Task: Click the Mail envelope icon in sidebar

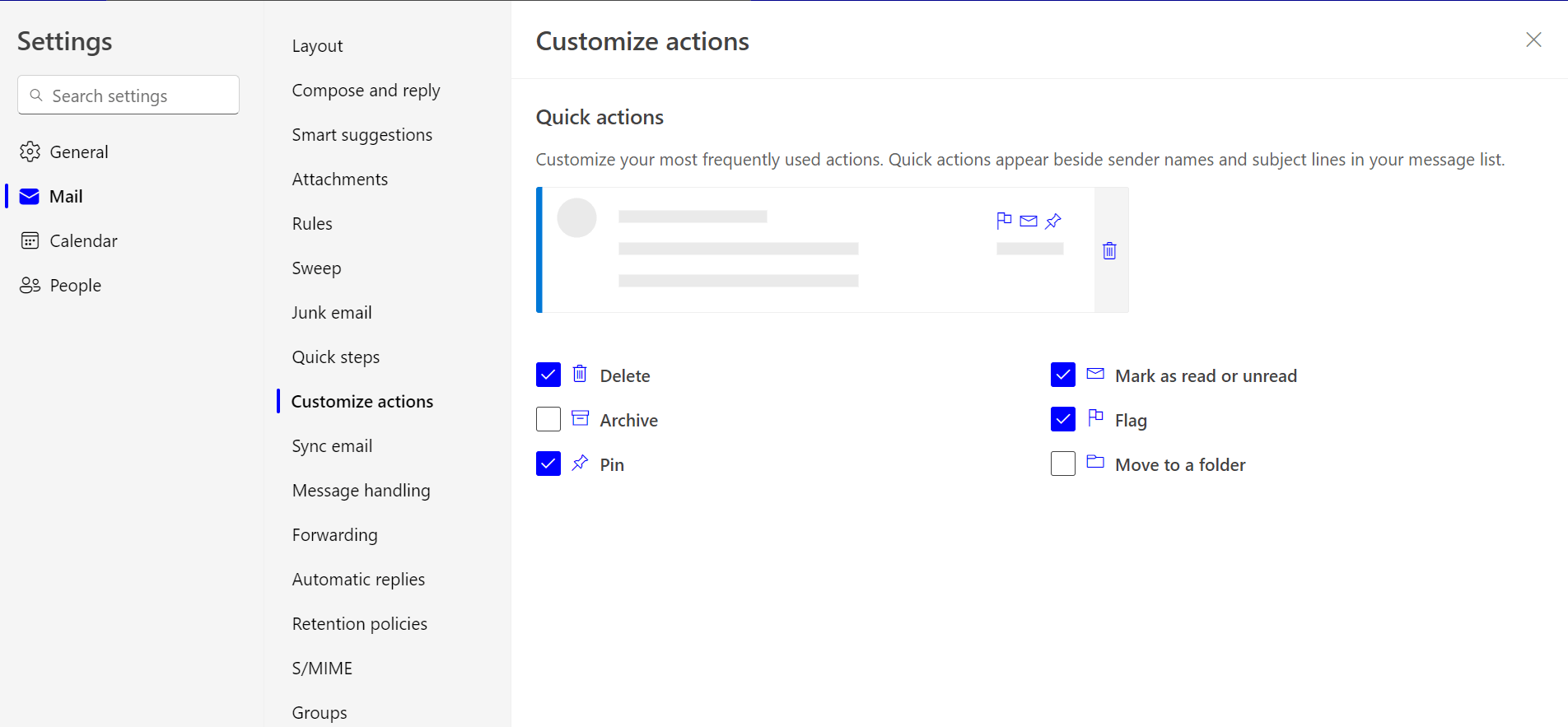Action: click(30, 196)
